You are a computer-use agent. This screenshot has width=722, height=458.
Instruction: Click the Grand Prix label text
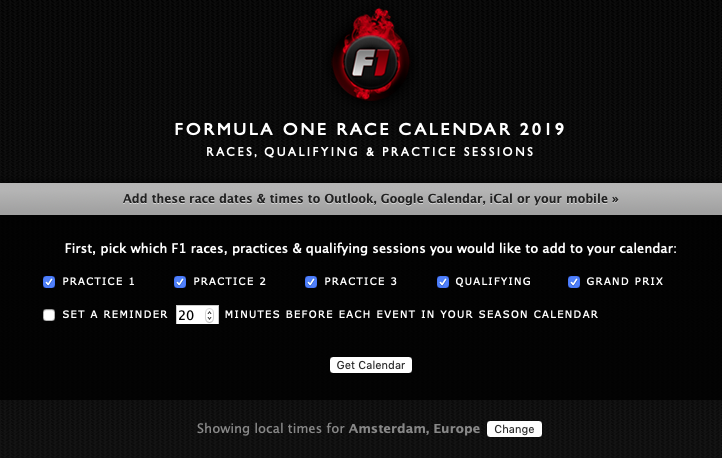(625, 281)
